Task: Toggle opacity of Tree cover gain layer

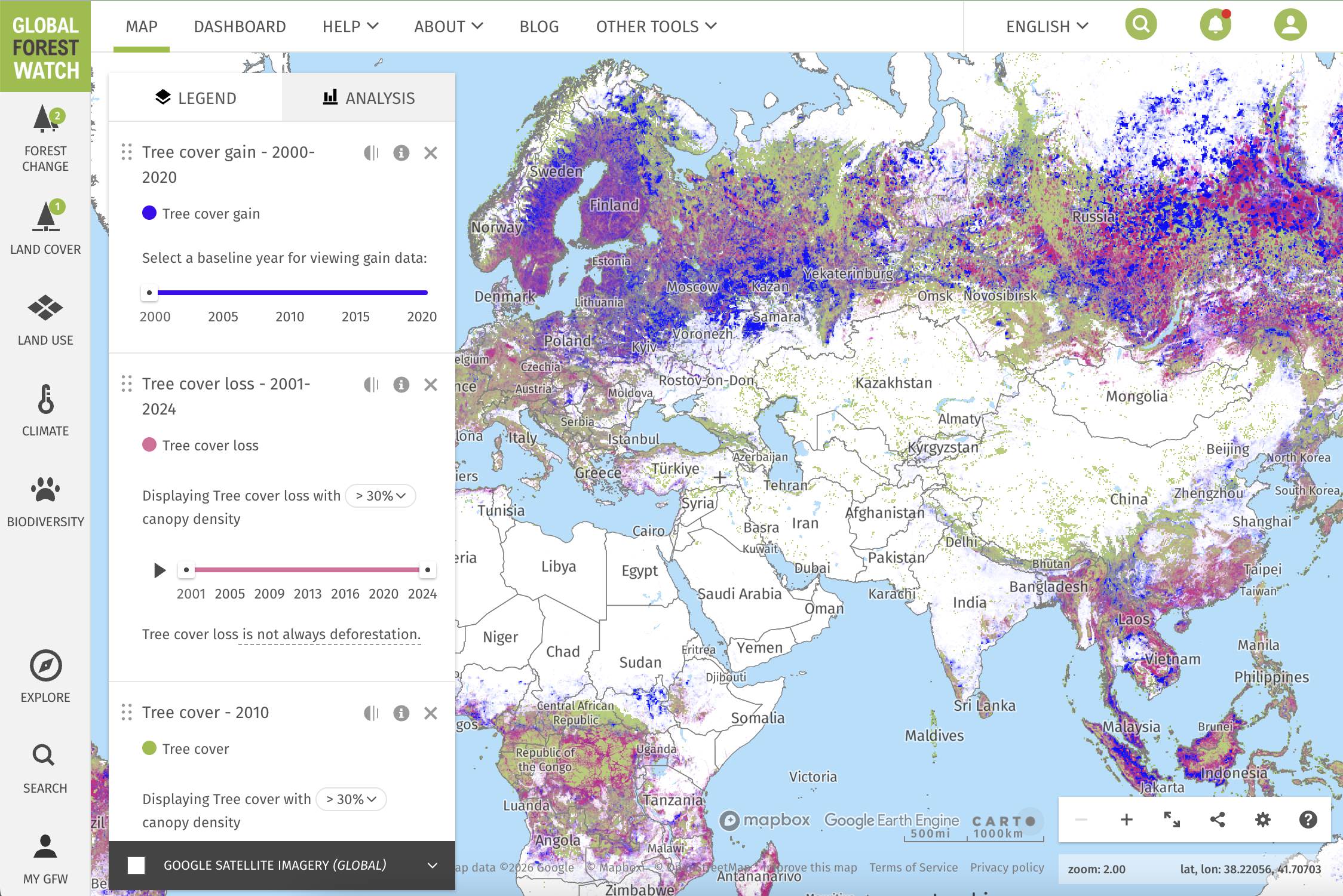Action: point(371,153)
